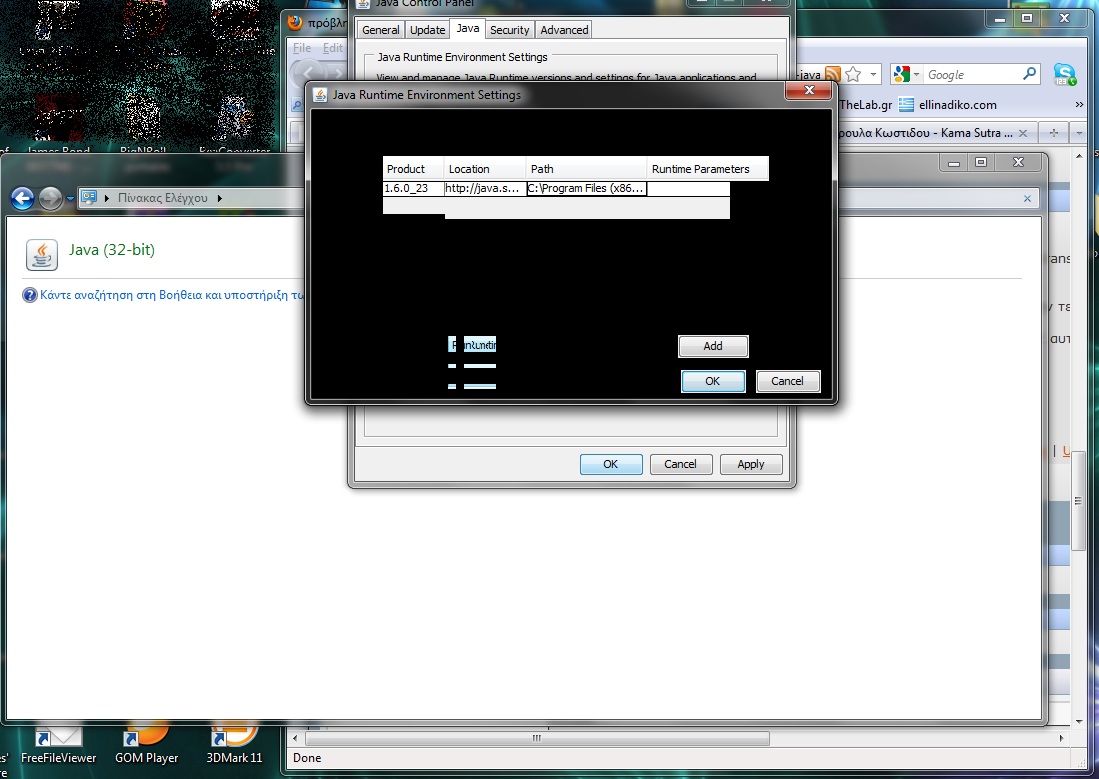
Task: Switch to the Security tab in Java Control Panel
Action: click(510, 29)
